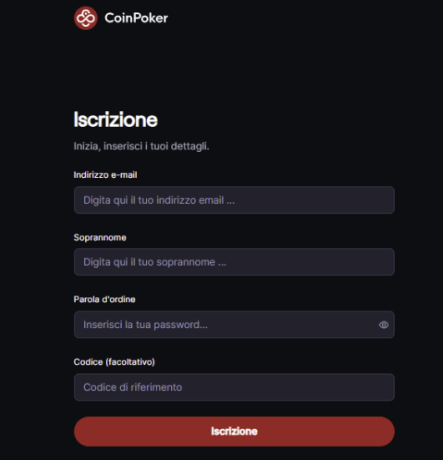Click placeholder "Inserisci la tua password..."
The height and width of the screenshot is (460, 443).
tap(145, 325)
